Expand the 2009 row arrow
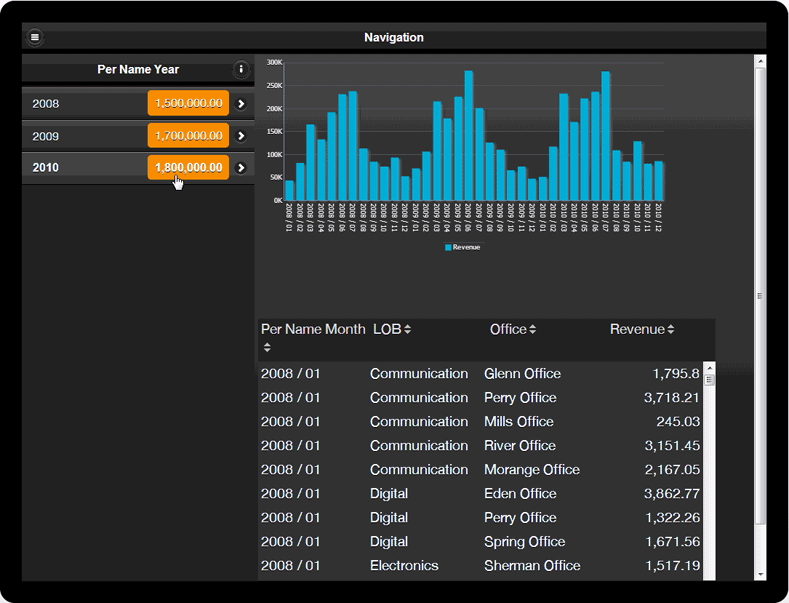This screenshot has height=603, width=789. 240,136
